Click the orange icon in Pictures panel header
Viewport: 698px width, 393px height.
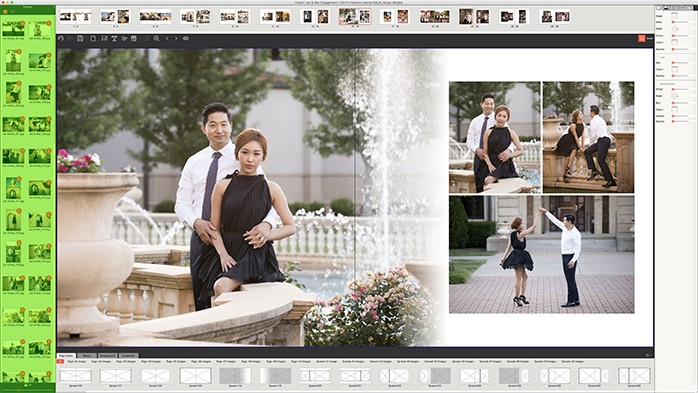[x=5, y=11]
